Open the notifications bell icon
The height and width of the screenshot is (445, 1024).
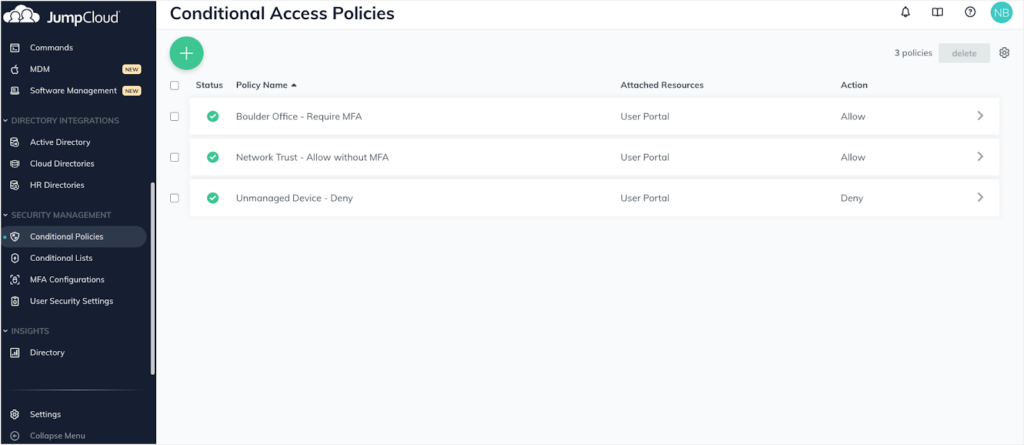pyautogui.click(x=906, y=12)
